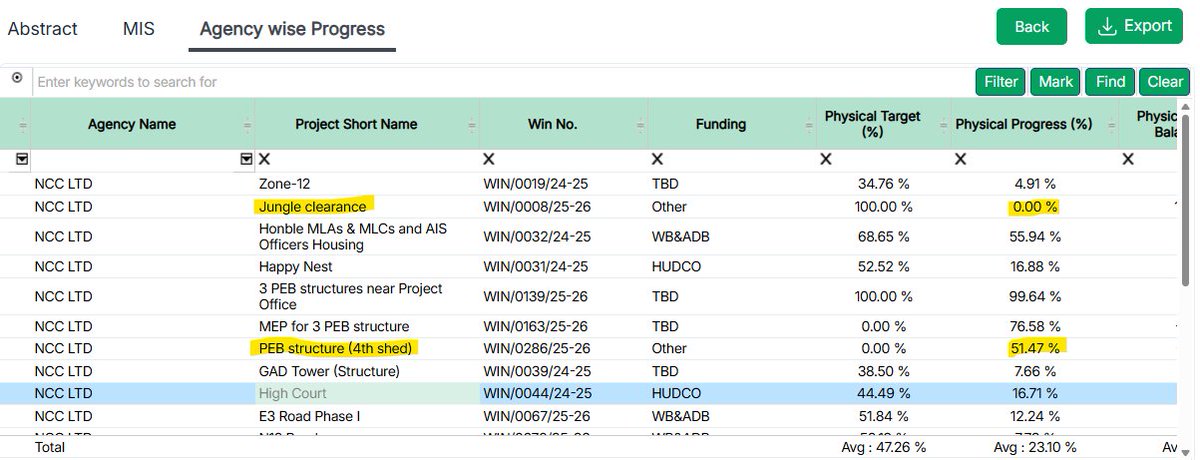
Task: Click handle icon left of Physical Progress header
Action: click(x=945, y=125)
